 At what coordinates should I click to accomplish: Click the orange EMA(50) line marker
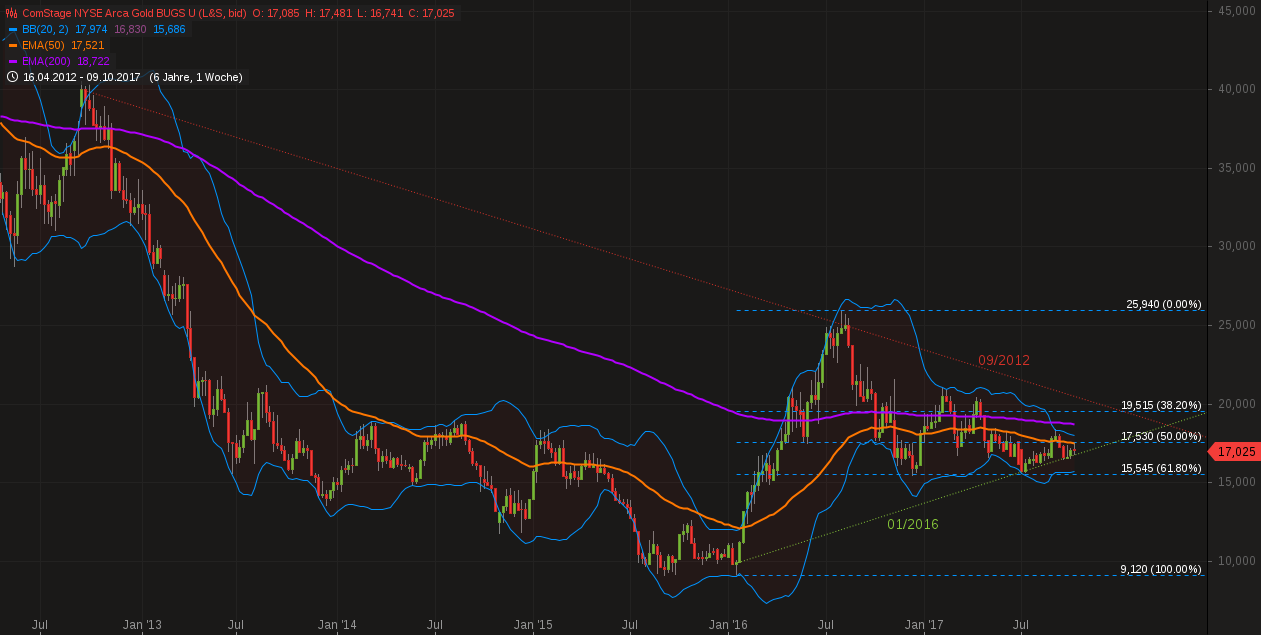(x=12, y=44)
